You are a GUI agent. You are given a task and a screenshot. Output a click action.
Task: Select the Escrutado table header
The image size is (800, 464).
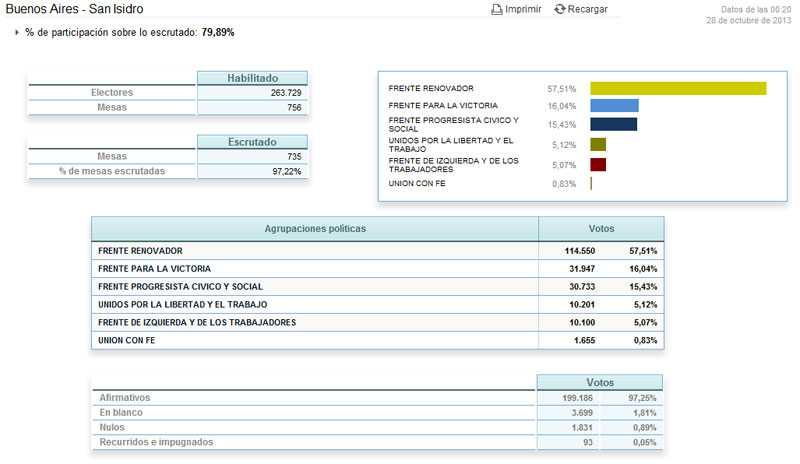(x=253, y=142)
